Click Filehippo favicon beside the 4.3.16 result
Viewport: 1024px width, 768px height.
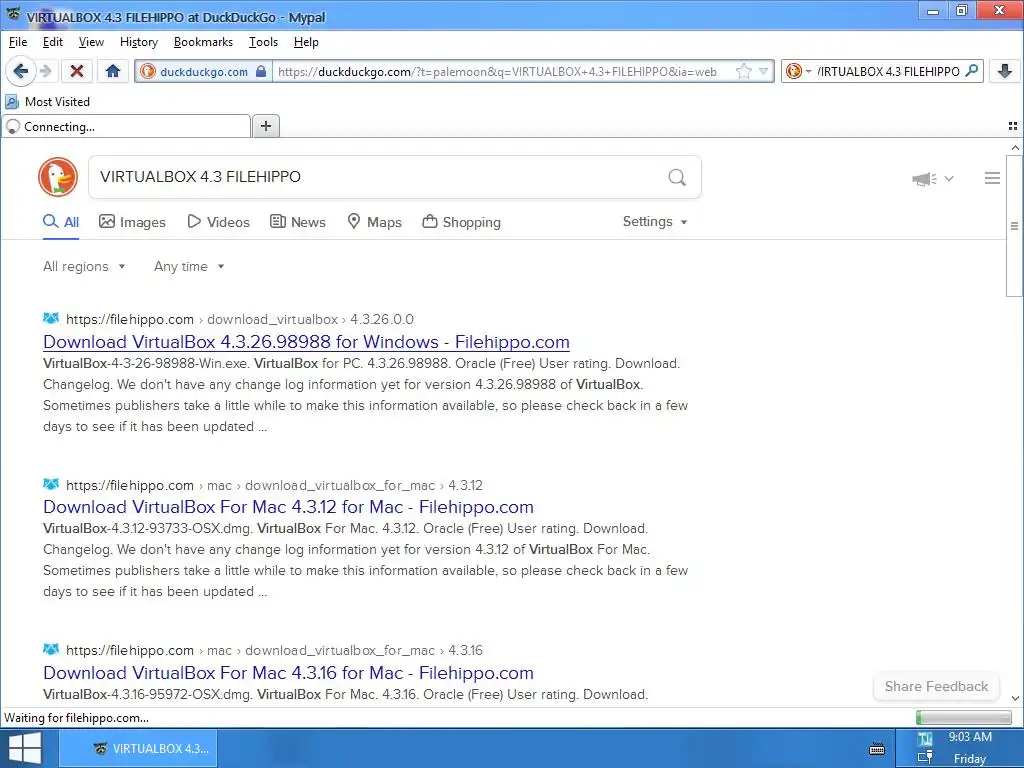pyautogui.click(x=51, y=649)
